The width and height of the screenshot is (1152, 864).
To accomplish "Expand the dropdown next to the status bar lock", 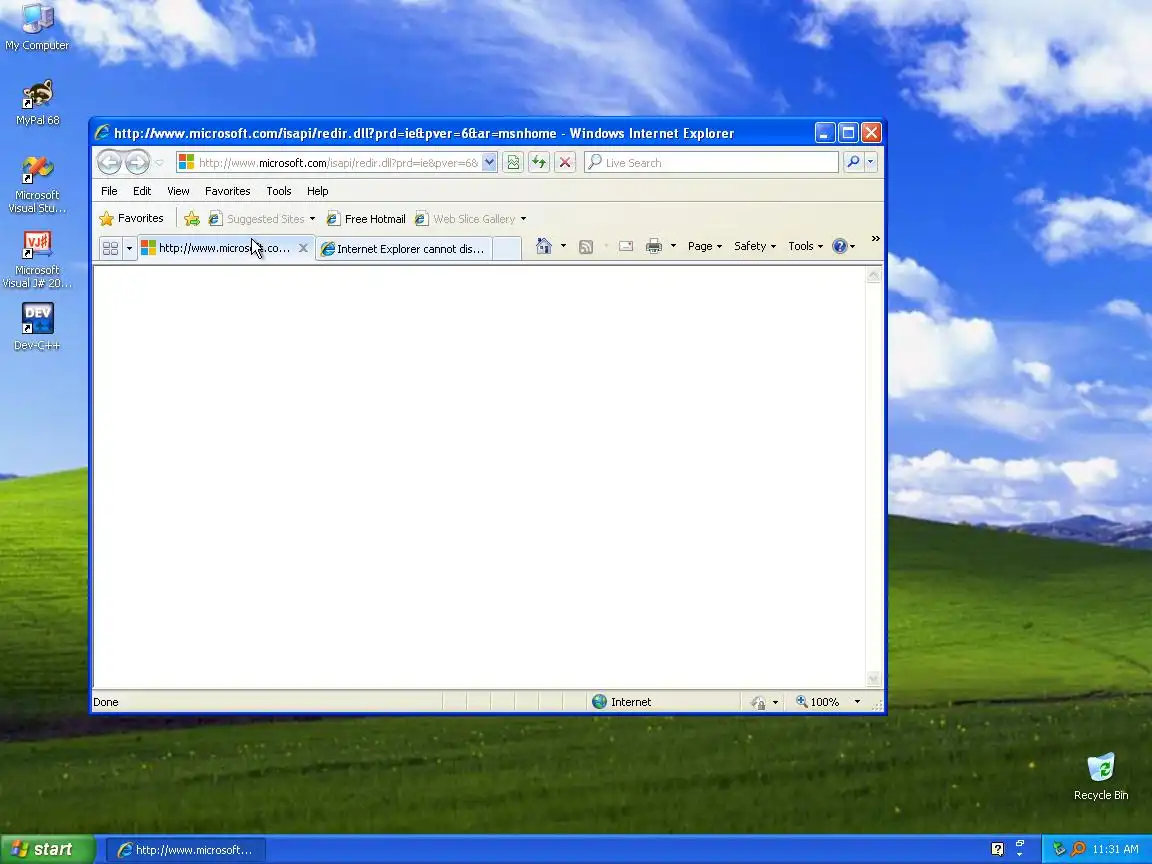I will [775, 702].
